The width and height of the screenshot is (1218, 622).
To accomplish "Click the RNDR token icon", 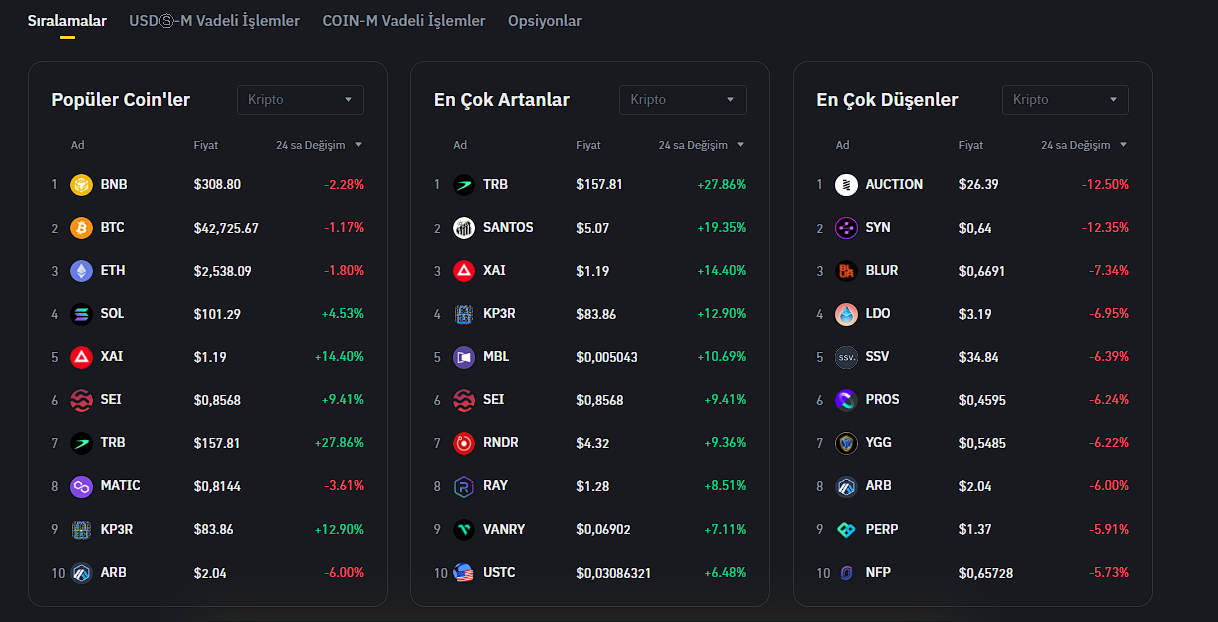I will click(464, 443).
